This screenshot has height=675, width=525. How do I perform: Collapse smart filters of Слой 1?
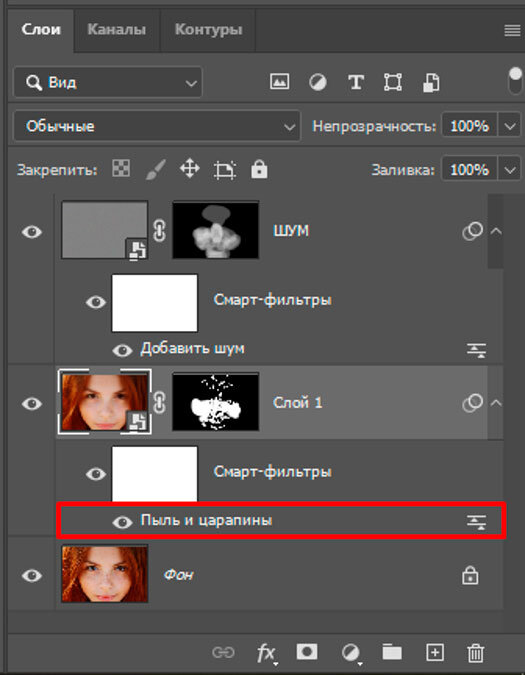(496, 403)
